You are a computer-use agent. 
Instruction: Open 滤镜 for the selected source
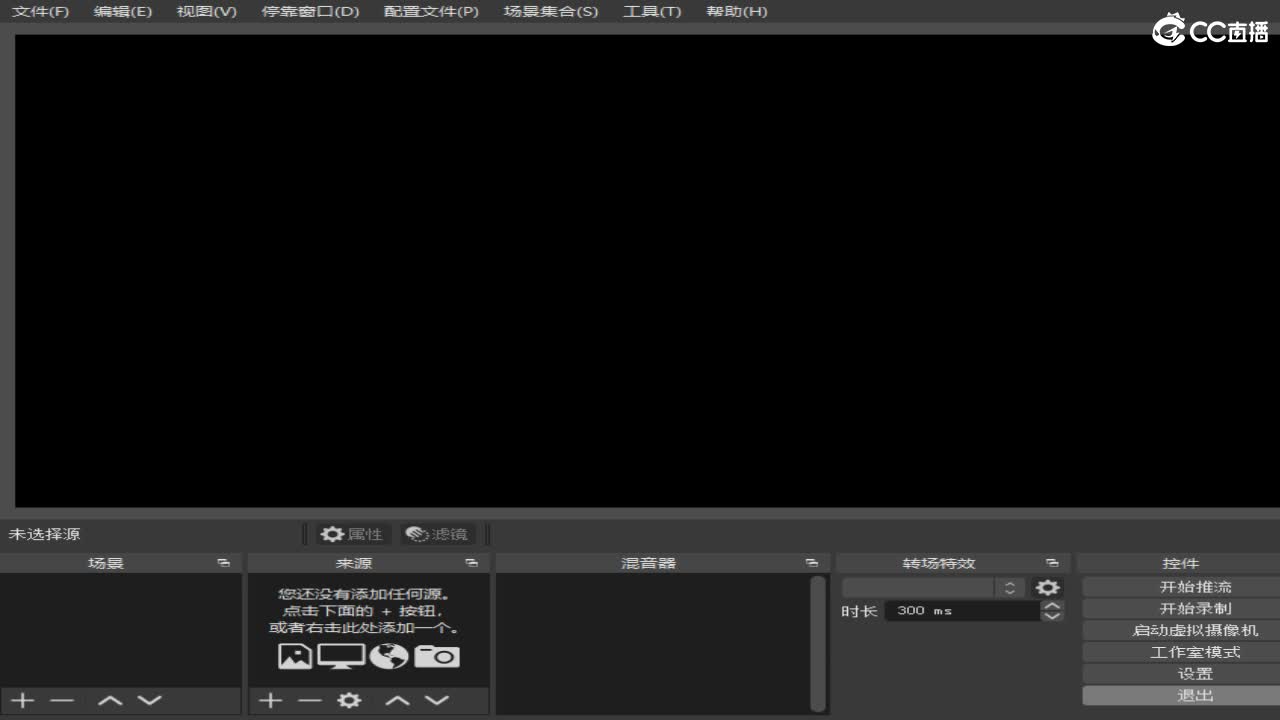[x=437, y=534]
